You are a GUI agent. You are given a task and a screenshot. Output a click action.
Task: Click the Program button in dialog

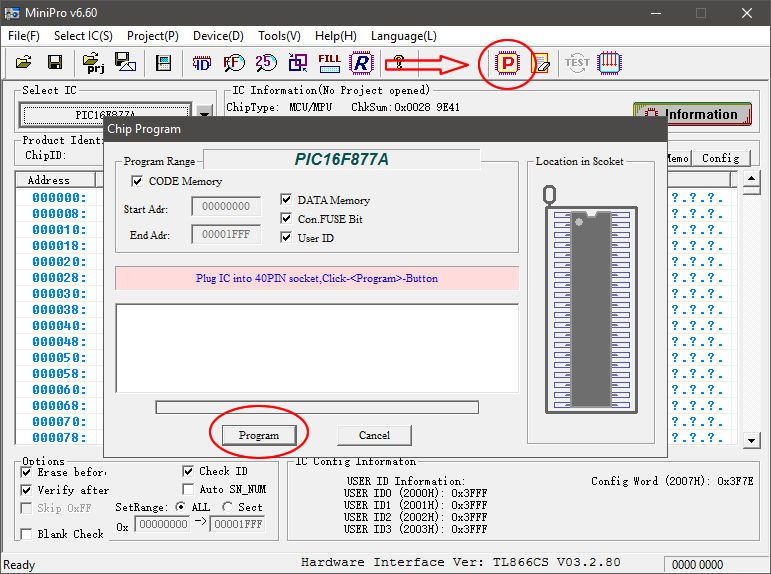click(x=259, y=435)
